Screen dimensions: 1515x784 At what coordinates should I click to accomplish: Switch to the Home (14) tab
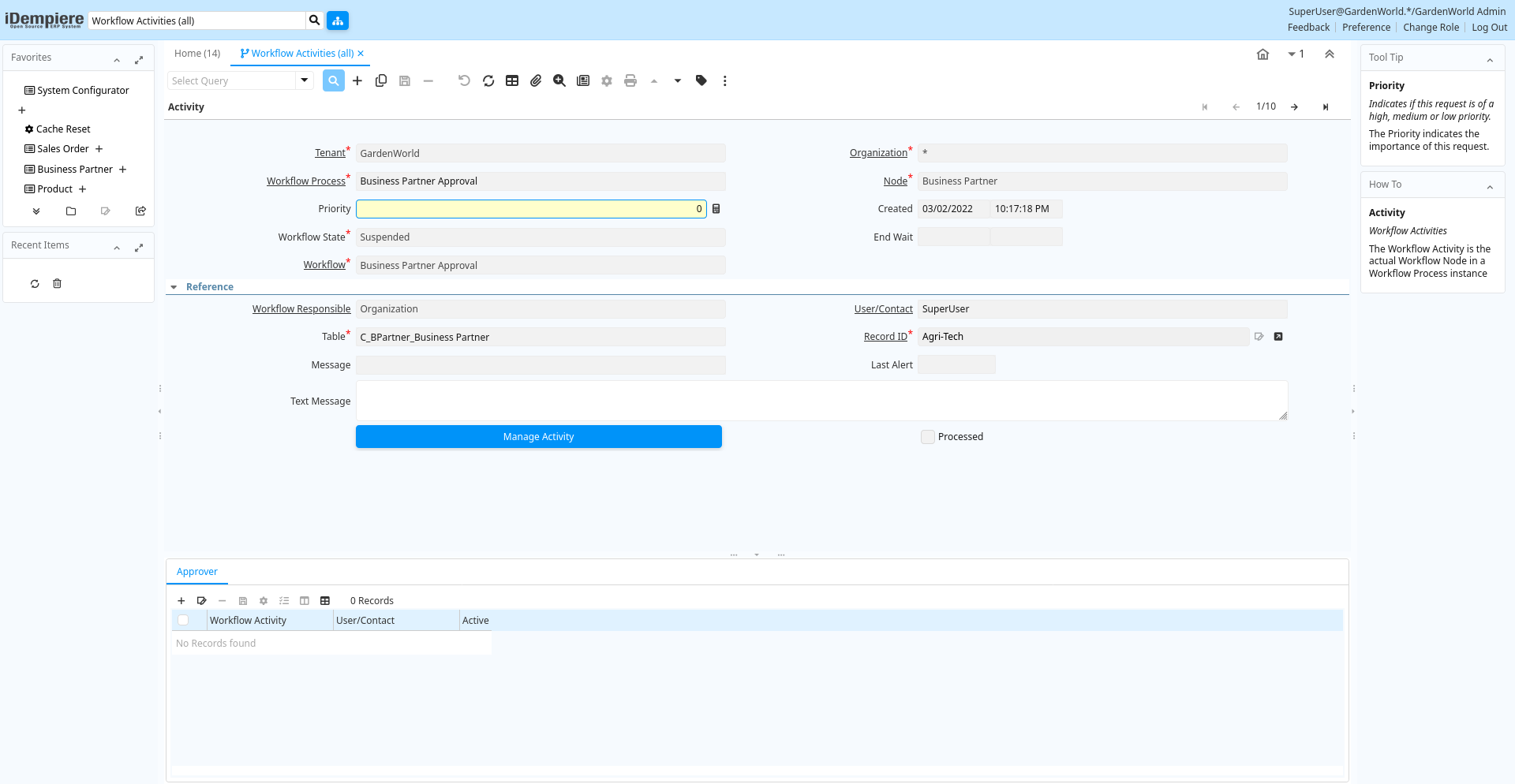click(x=197, y=54)
